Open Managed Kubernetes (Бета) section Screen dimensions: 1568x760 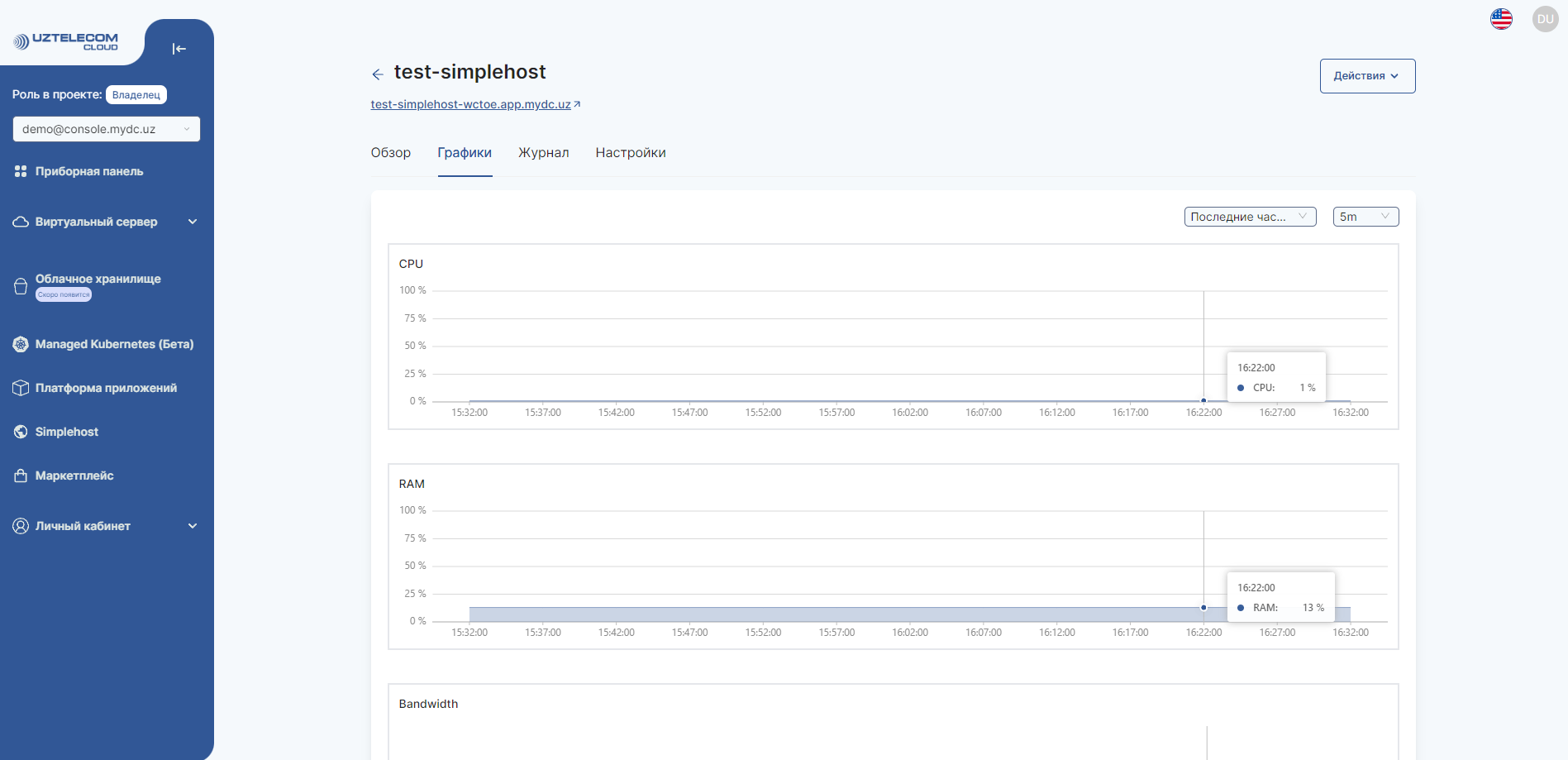19,344
